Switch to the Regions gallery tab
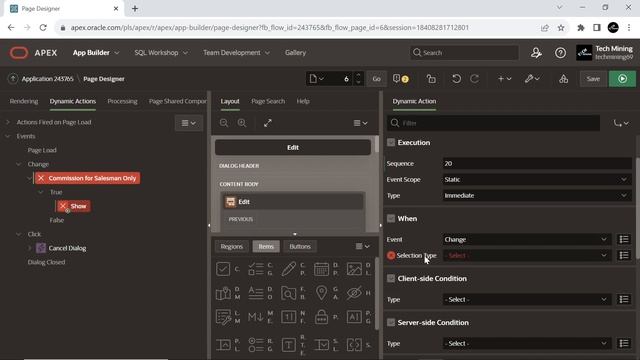 [x=231, y=247]
